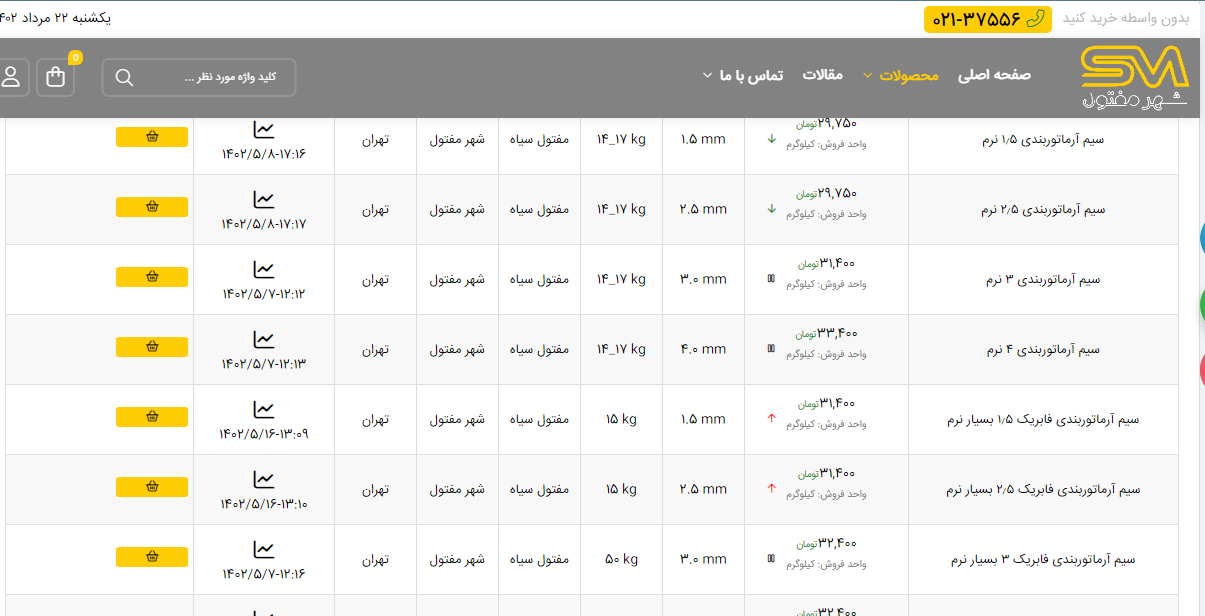Open the shopping cart icon in header
Screen dimensions: 1205x616
pyautogui.click(x=55, y=77)
